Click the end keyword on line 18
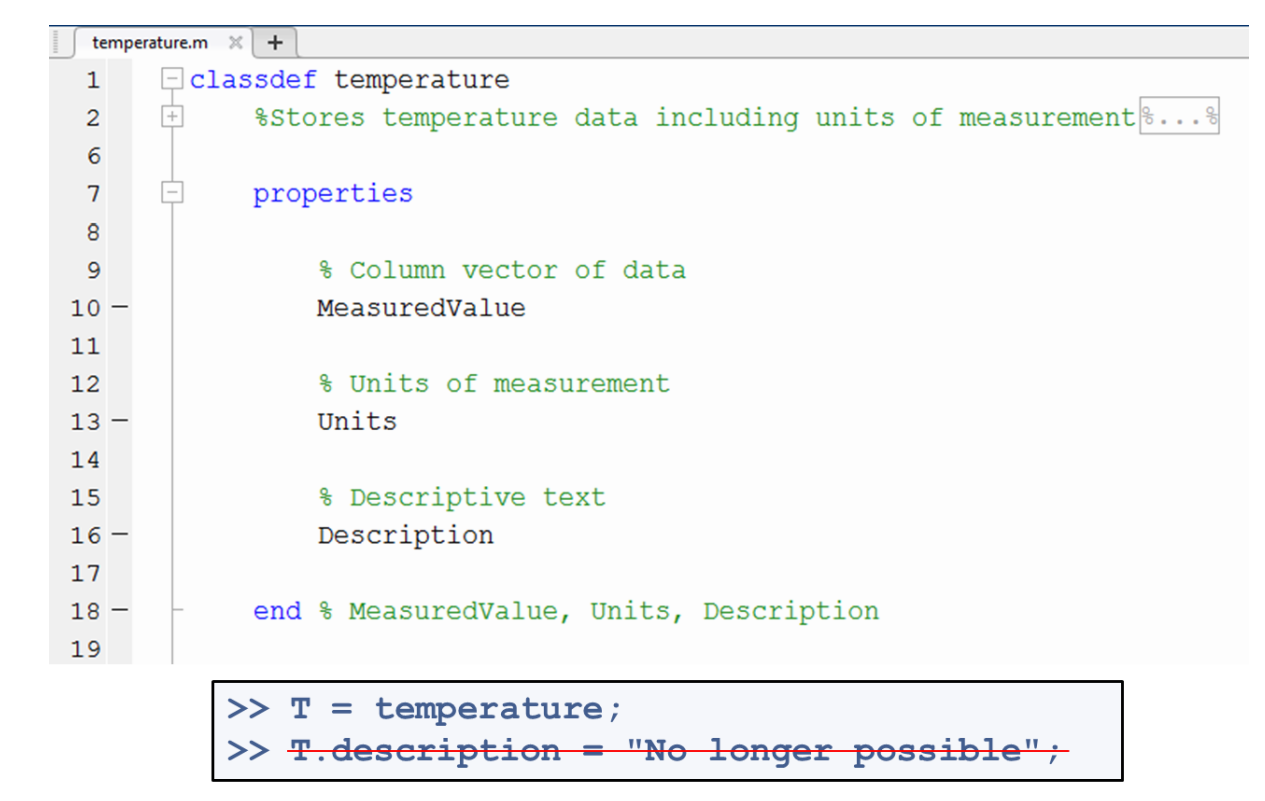 277,612
